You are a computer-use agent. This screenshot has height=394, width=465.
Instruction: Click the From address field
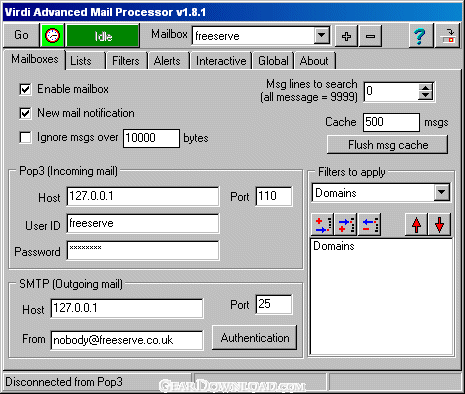(127, 340)
